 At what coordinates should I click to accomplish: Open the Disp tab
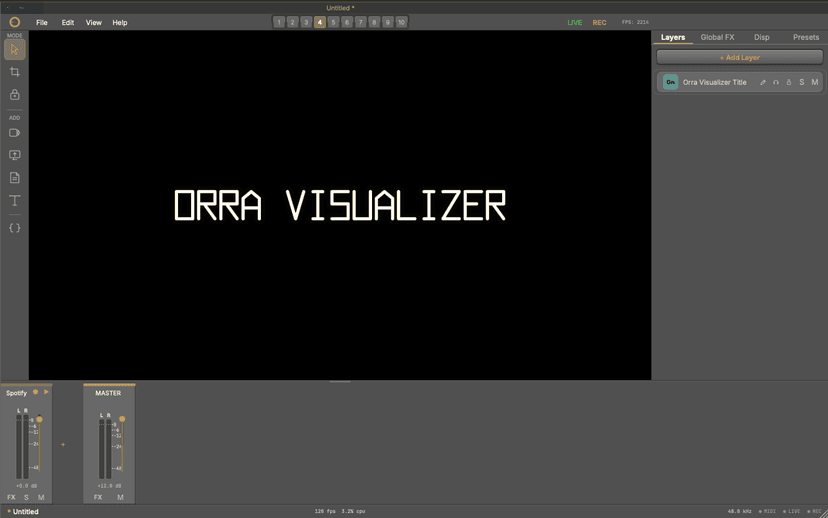(x=761, y=37)
